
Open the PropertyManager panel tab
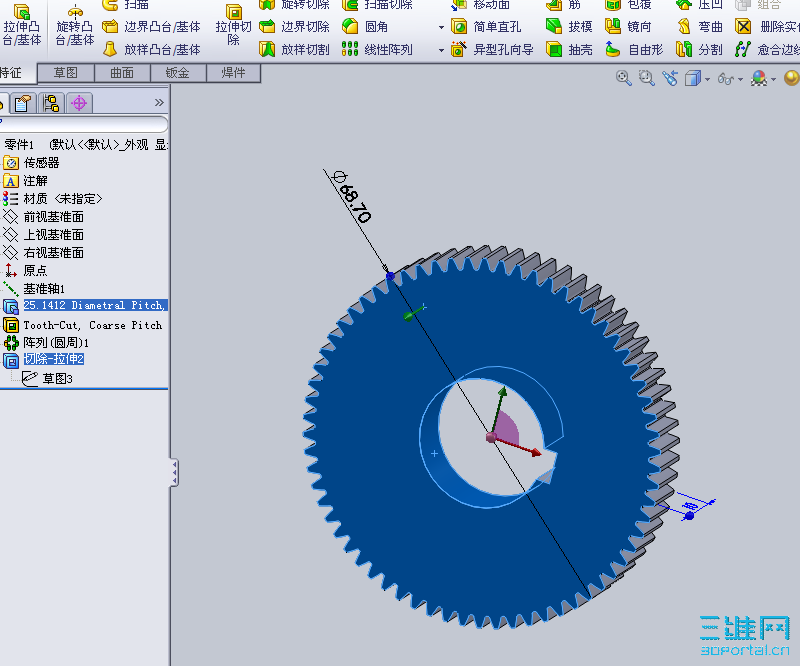coord(23,104)
